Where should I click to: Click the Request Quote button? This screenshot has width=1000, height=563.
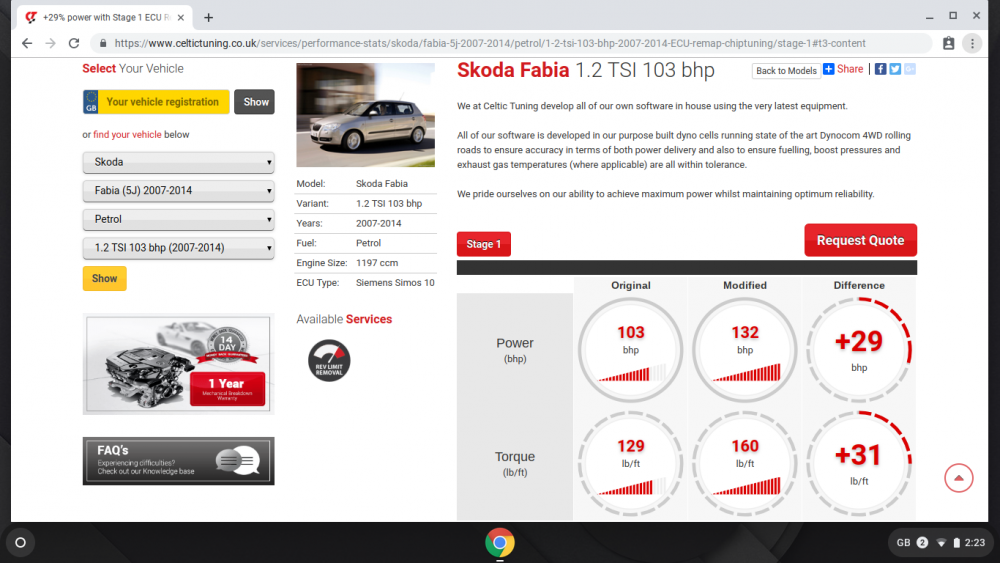tap(860, 240)
